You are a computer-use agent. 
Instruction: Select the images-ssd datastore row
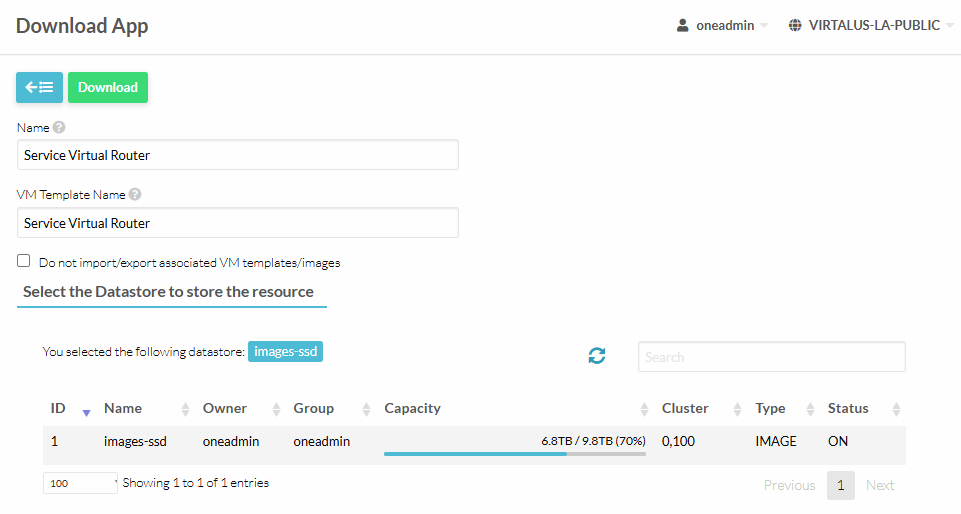pos(134,441)
